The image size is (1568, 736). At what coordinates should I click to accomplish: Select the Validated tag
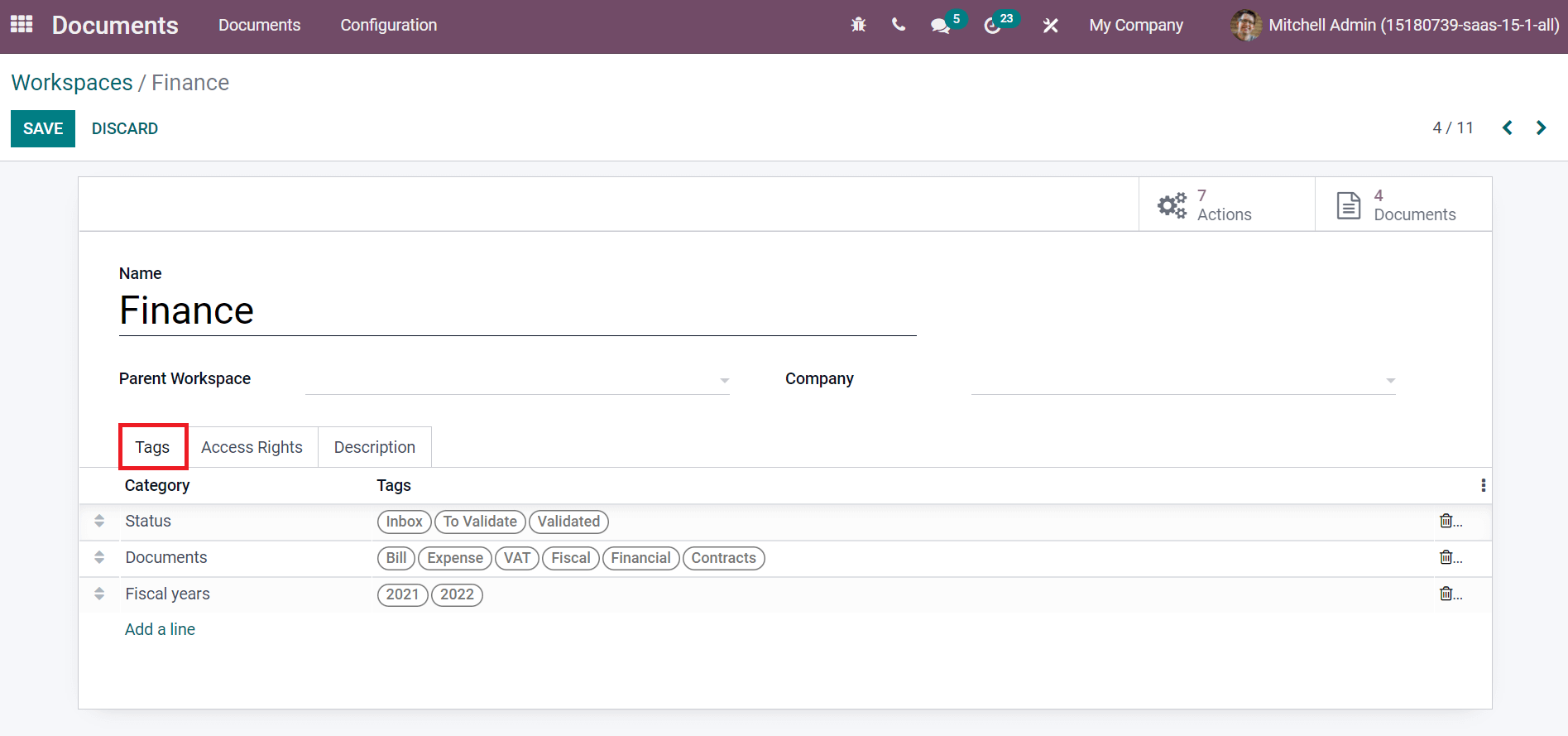pos(569,522)
